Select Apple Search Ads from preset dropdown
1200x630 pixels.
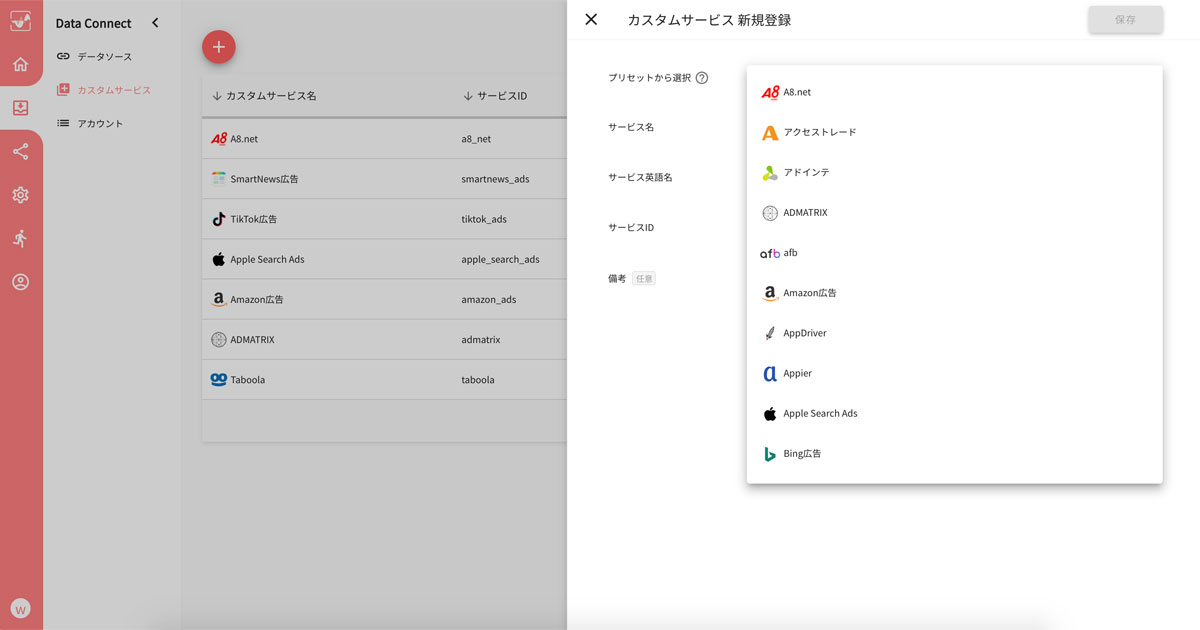click(x=954, y=413)
